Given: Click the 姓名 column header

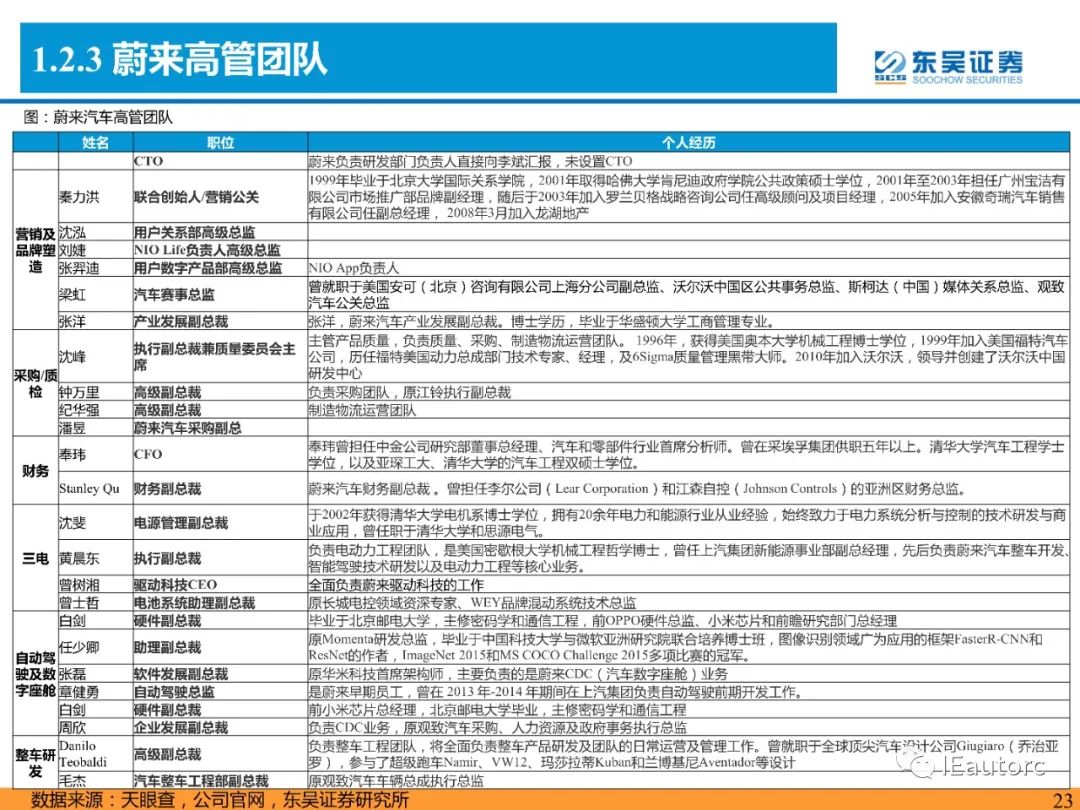Looking at the screenshot, I should [96, 142].
